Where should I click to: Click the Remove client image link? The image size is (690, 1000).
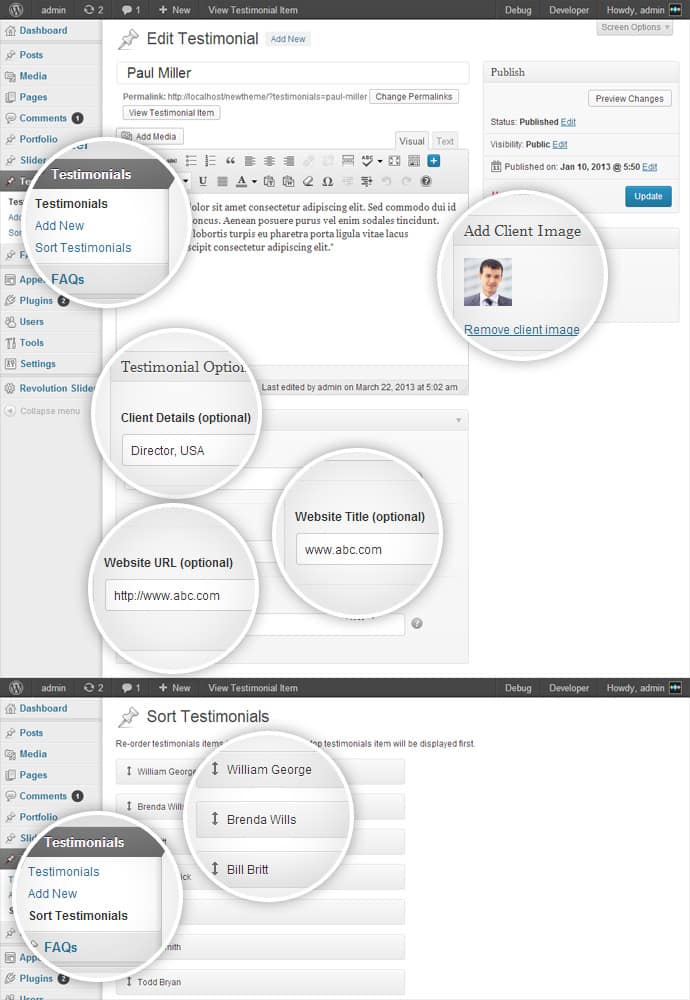(x=521, y=329)
